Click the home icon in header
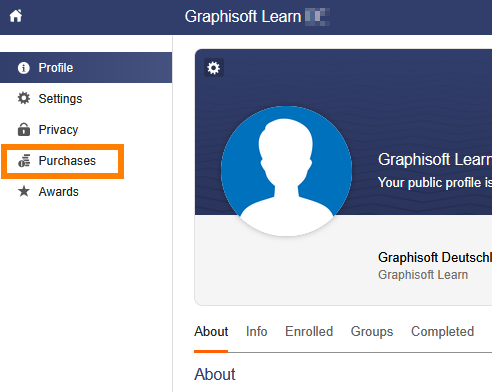Viewport: 492px width, 392px height. point(16,16)
